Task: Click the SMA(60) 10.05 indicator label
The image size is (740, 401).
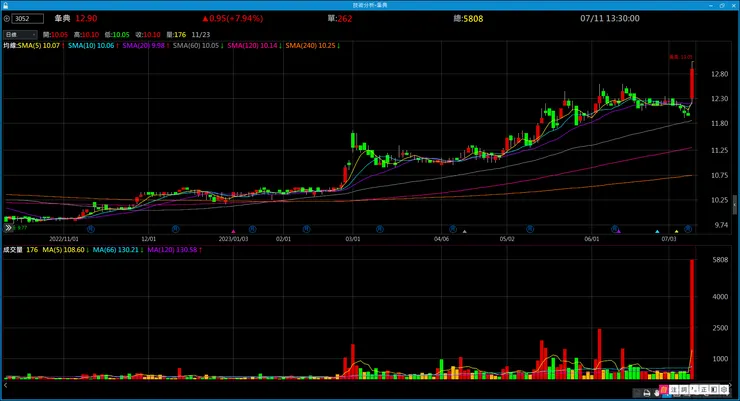Action: point(196,46)
